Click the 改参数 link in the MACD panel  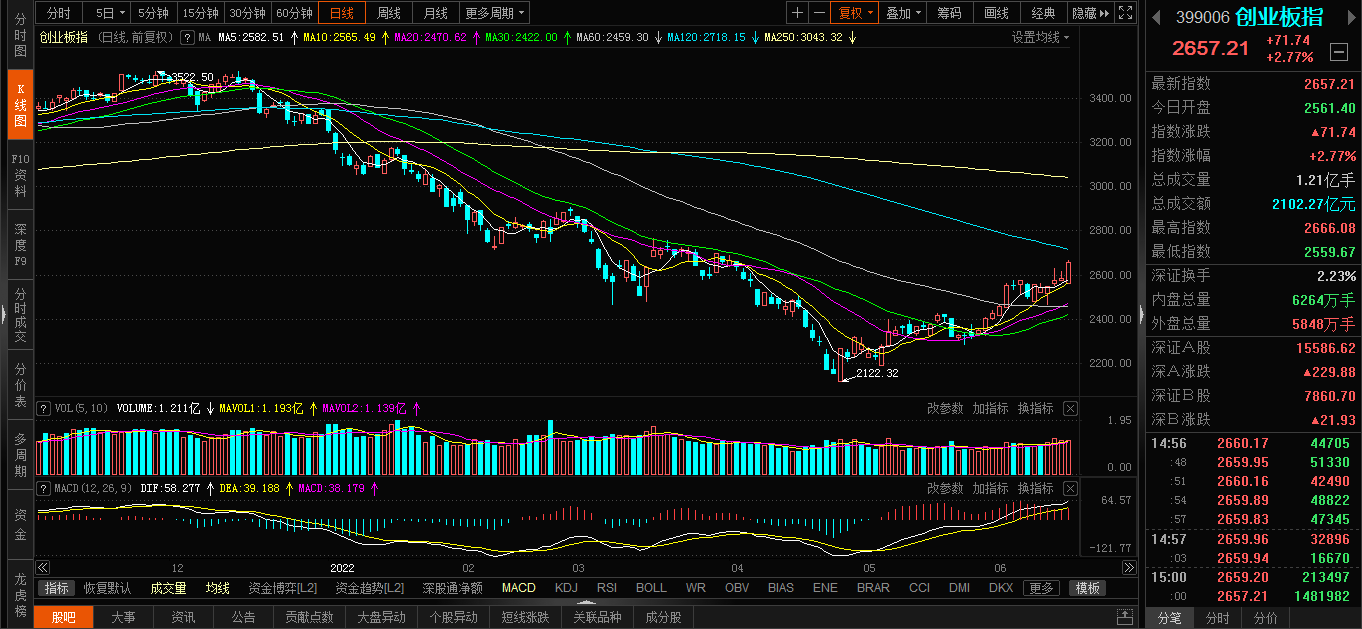[x=945, y=488]
